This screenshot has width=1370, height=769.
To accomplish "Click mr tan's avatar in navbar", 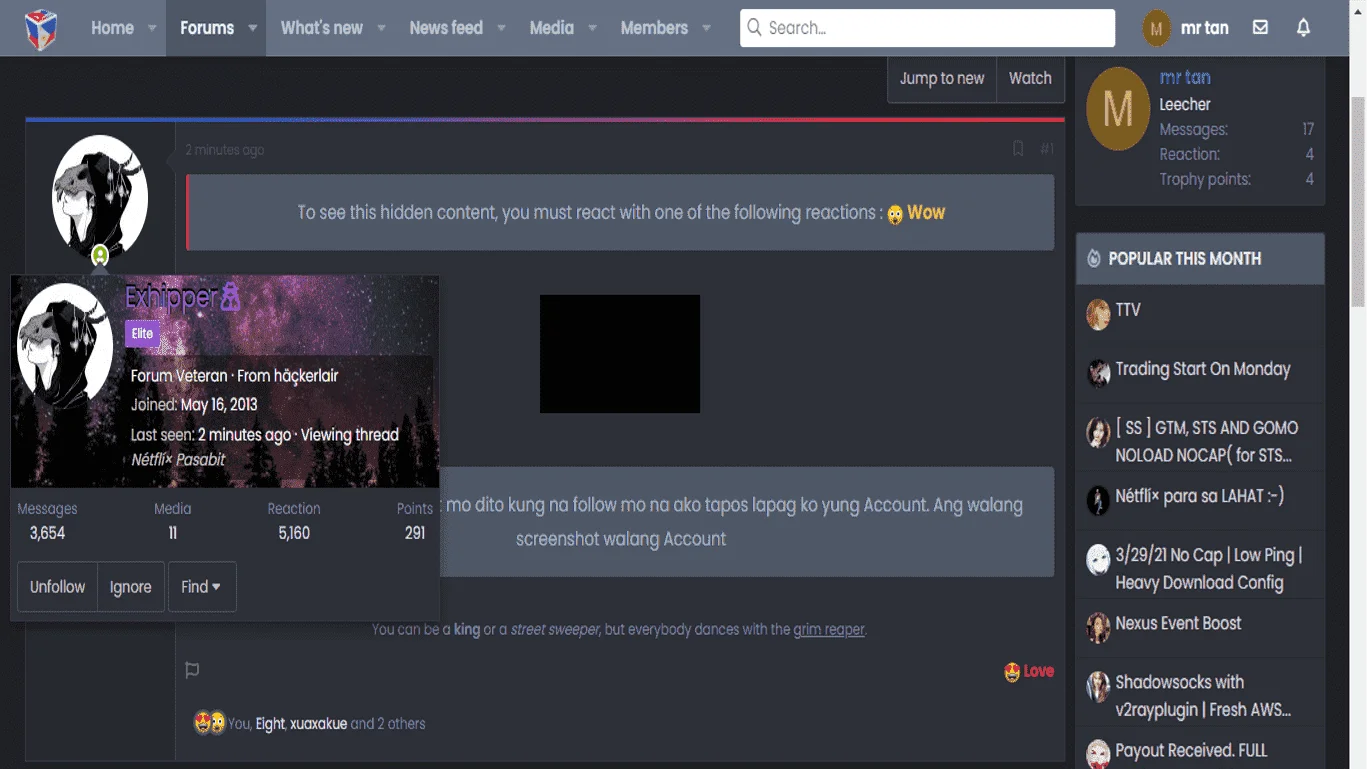I will click(1157, 28).
